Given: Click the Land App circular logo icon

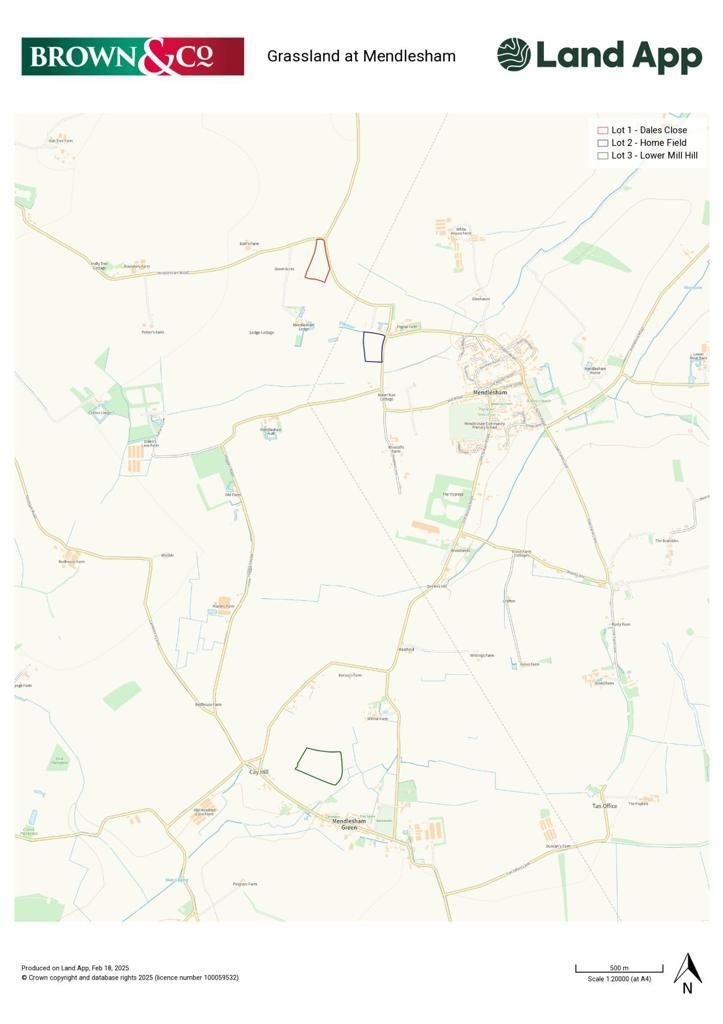Looking at the screenshot, I should click(513, 55).
